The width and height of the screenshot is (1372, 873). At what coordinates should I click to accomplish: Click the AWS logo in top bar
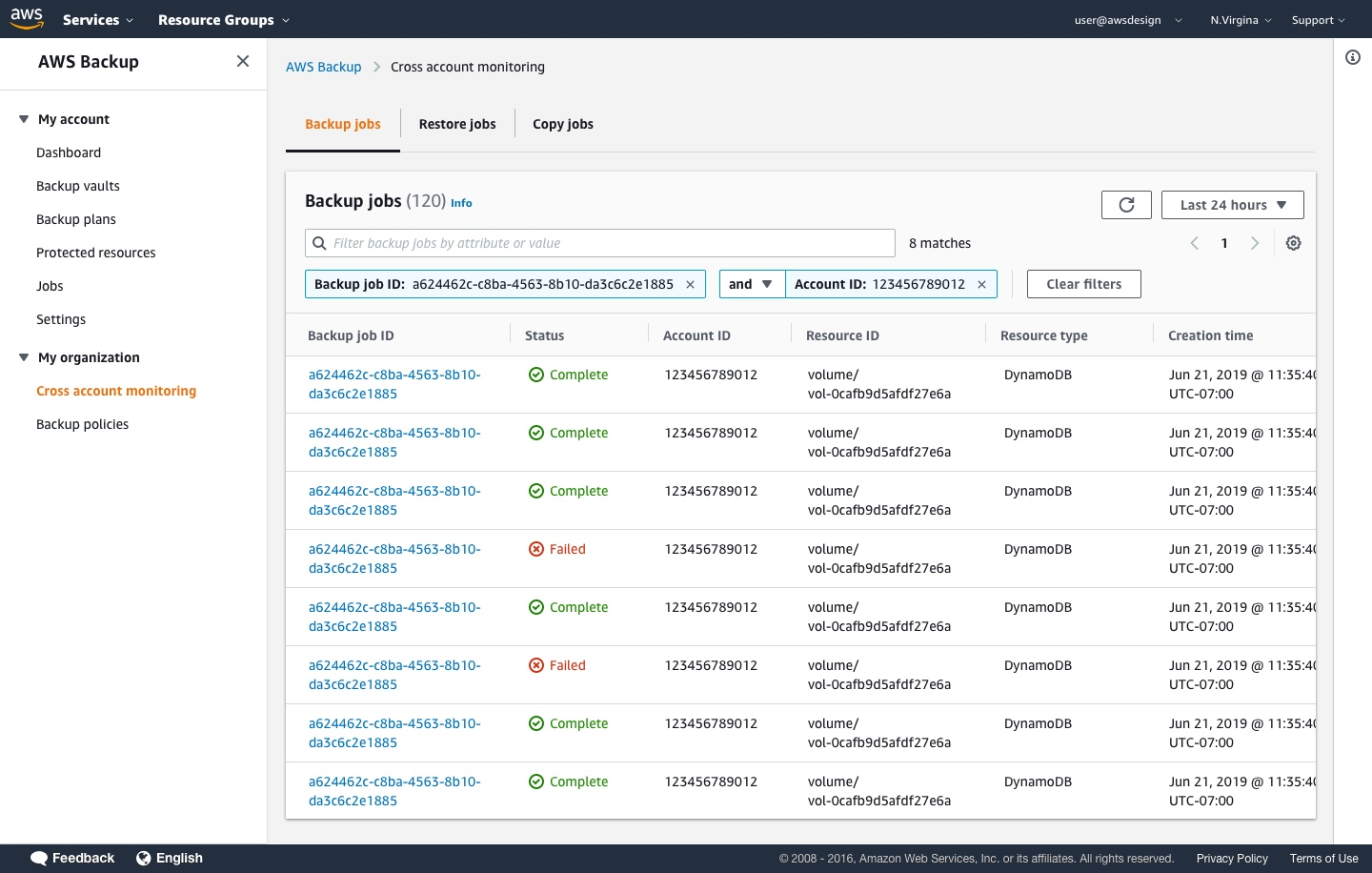[x=26, y=19]
